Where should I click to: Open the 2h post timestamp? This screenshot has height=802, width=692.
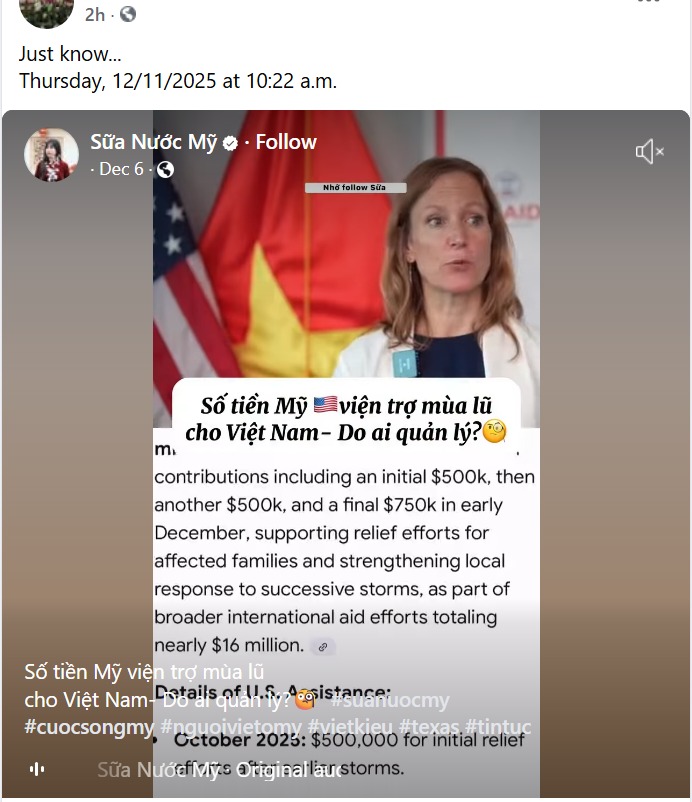[x=95, y=14]
